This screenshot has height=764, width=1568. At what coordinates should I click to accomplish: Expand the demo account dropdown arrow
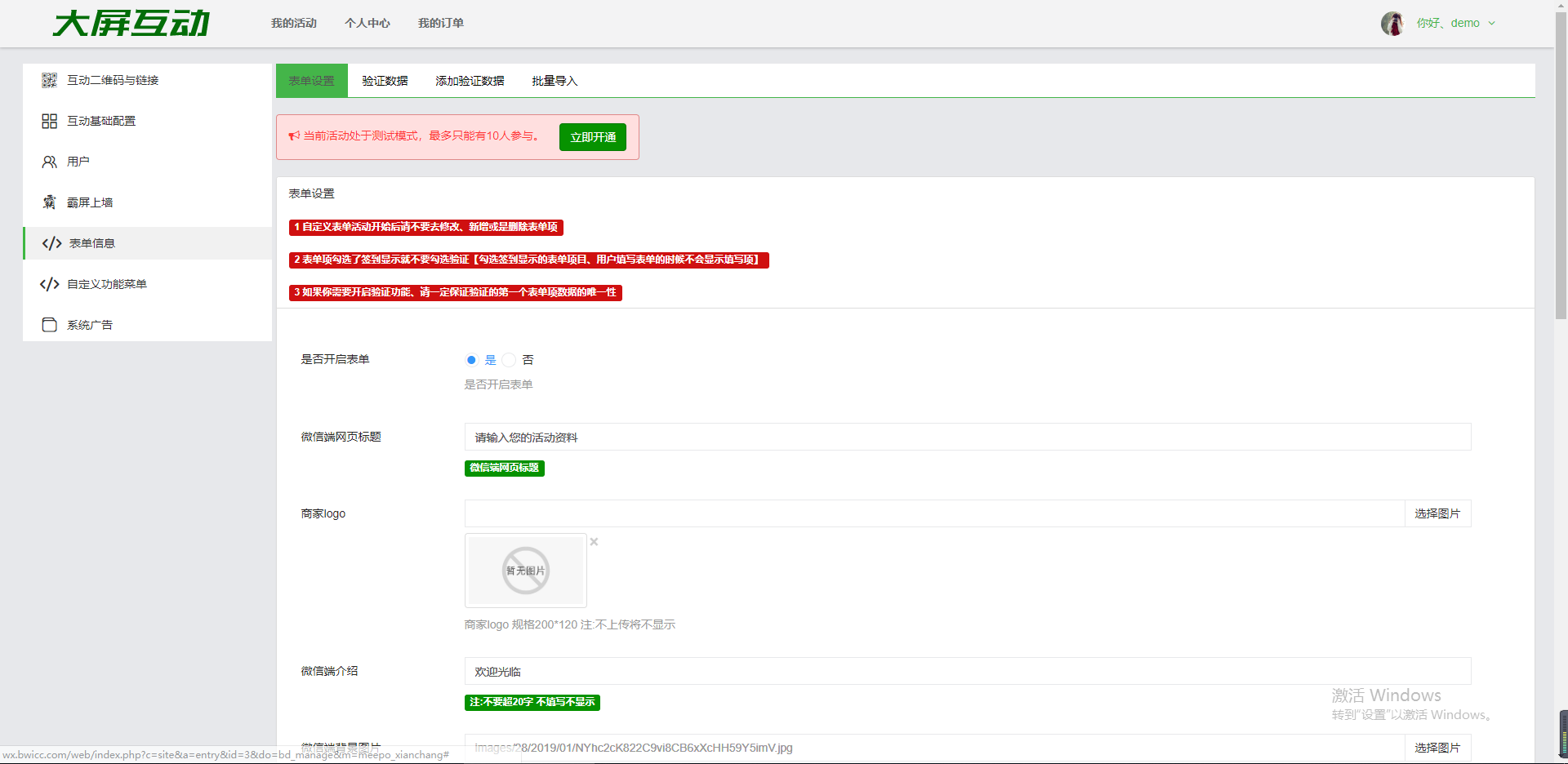[x=1492, y=24]
